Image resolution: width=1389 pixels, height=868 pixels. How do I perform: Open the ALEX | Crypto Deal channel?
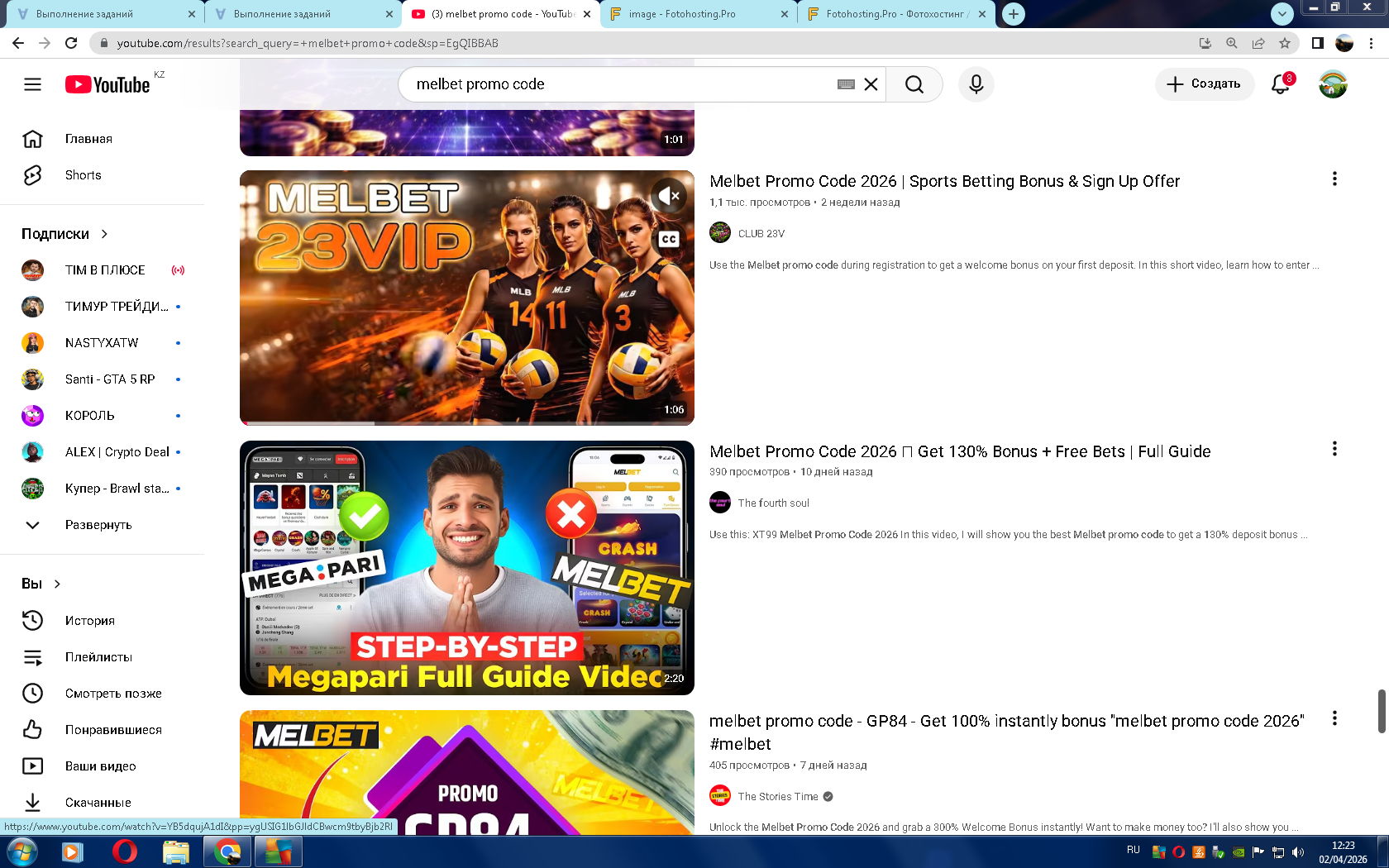(103, 452)
